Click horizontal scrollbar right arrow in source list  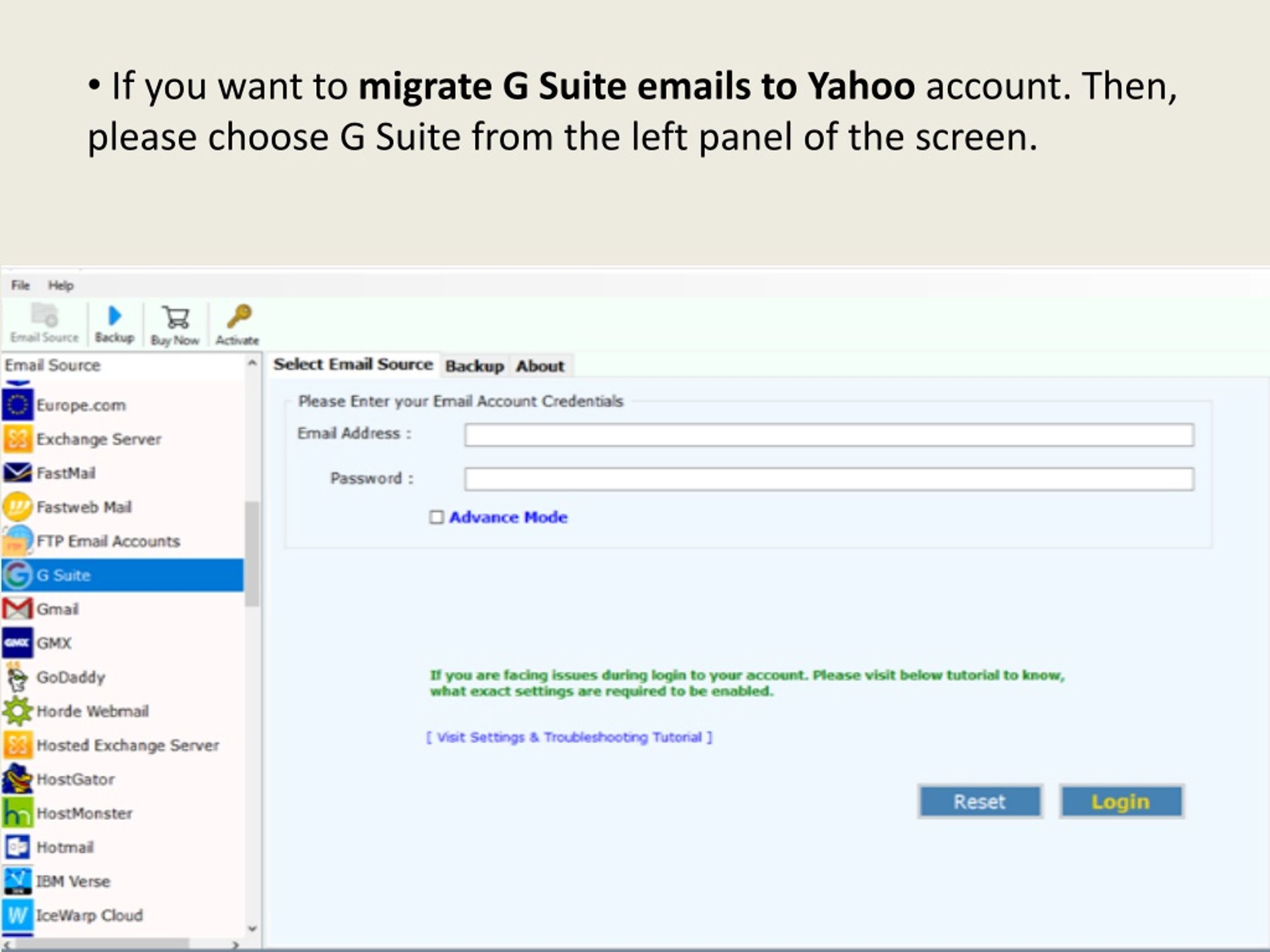pos(235,945)
